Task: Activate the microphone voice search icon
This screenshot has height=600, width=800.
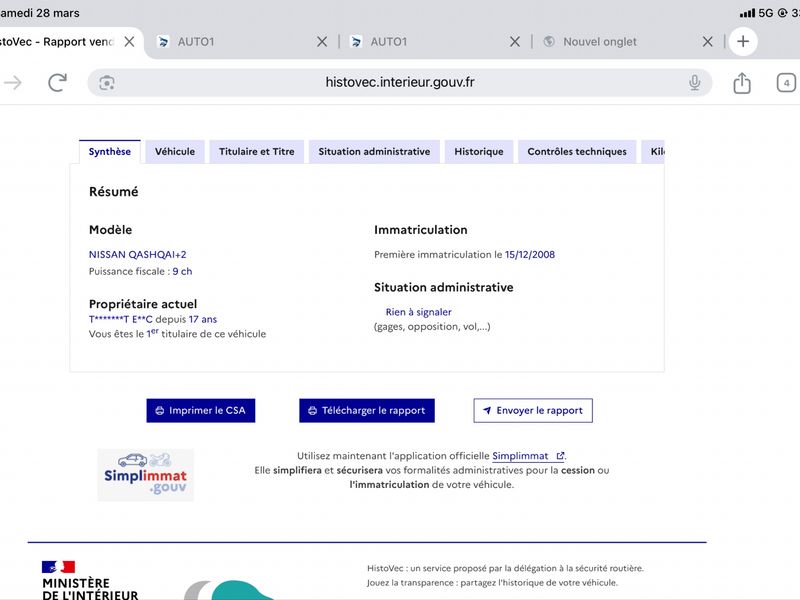Action: tap(694, 83)
